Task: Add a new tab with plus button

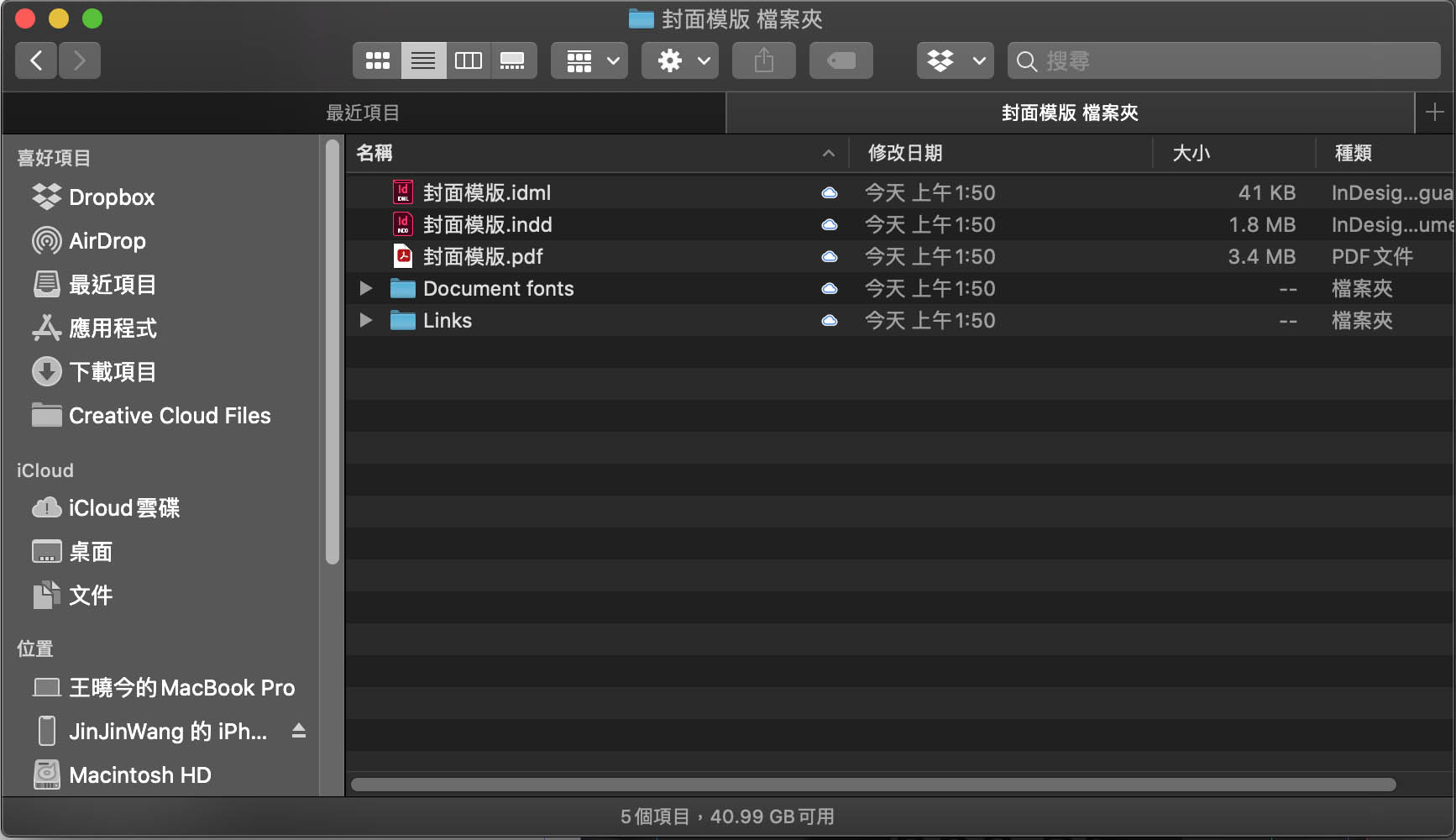Action: tap(1434, 113)
